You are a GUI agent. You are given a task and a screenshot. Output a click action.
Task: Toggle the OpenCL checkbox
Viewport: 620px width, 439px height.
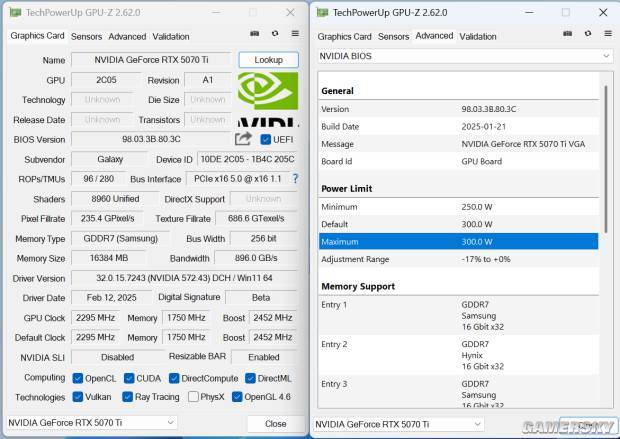click(x=78, y=378)
